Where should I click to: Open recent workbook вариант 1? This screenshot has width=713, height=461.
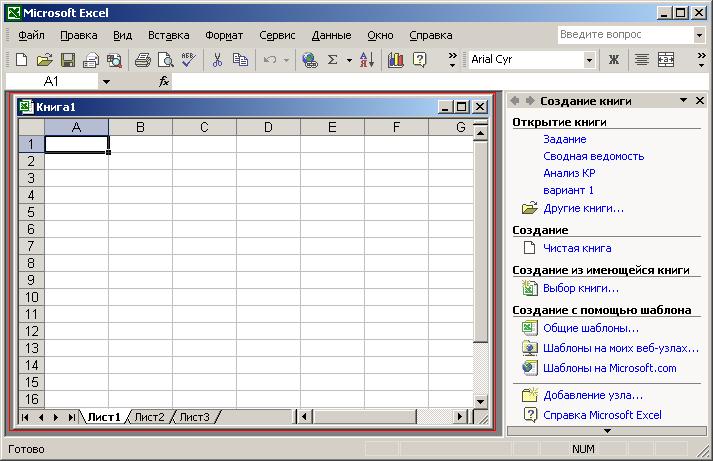(x=568, y=190)
